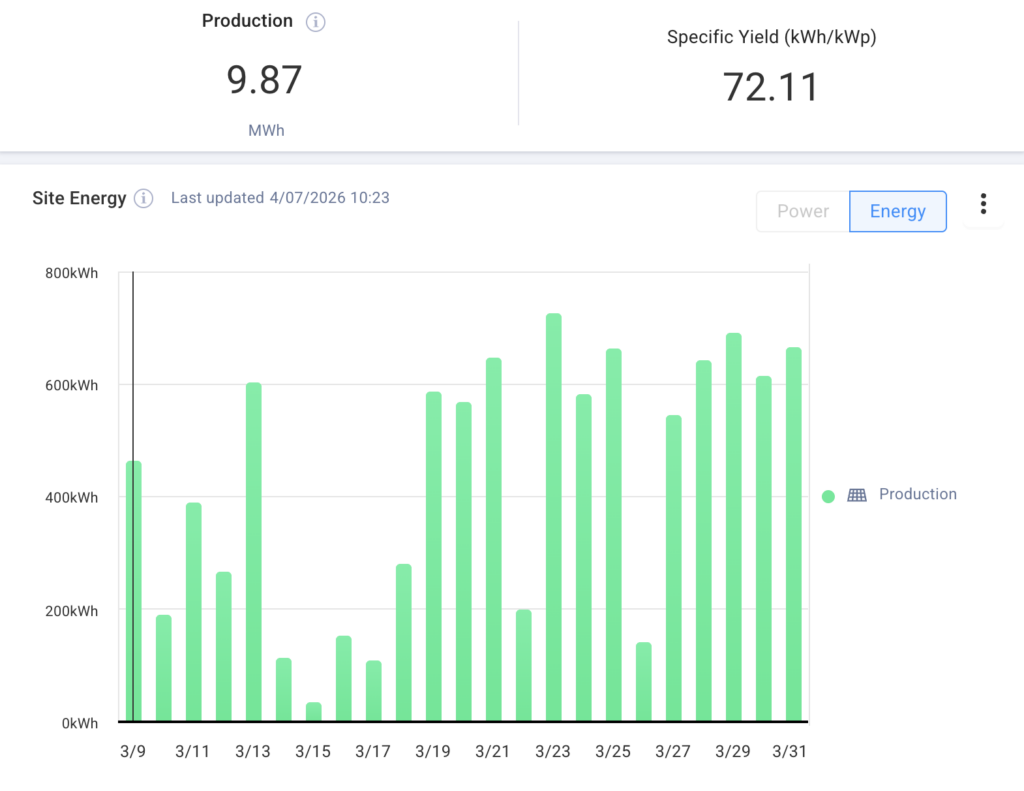1024x791 pixels.
Task: Click the Last updated timestamp text
Action: pyautogui.click(x=280, y=198)
